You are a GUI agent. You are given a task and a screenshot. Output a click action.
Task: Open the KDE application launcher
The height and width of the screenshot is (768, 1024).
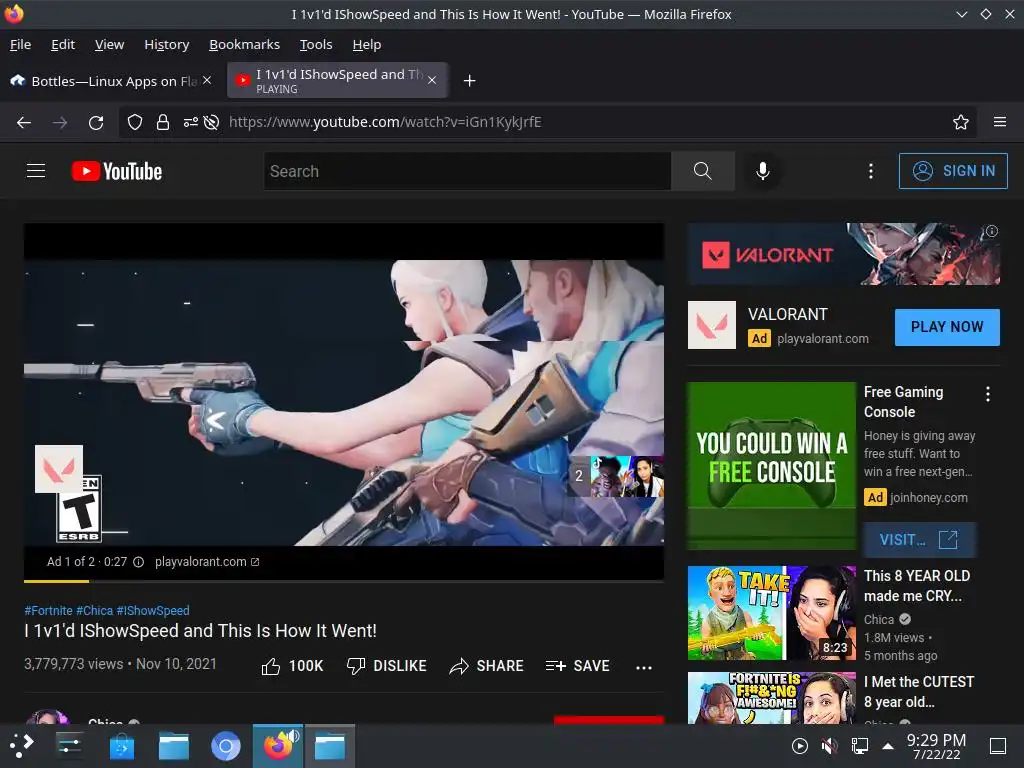pos(22,745)
